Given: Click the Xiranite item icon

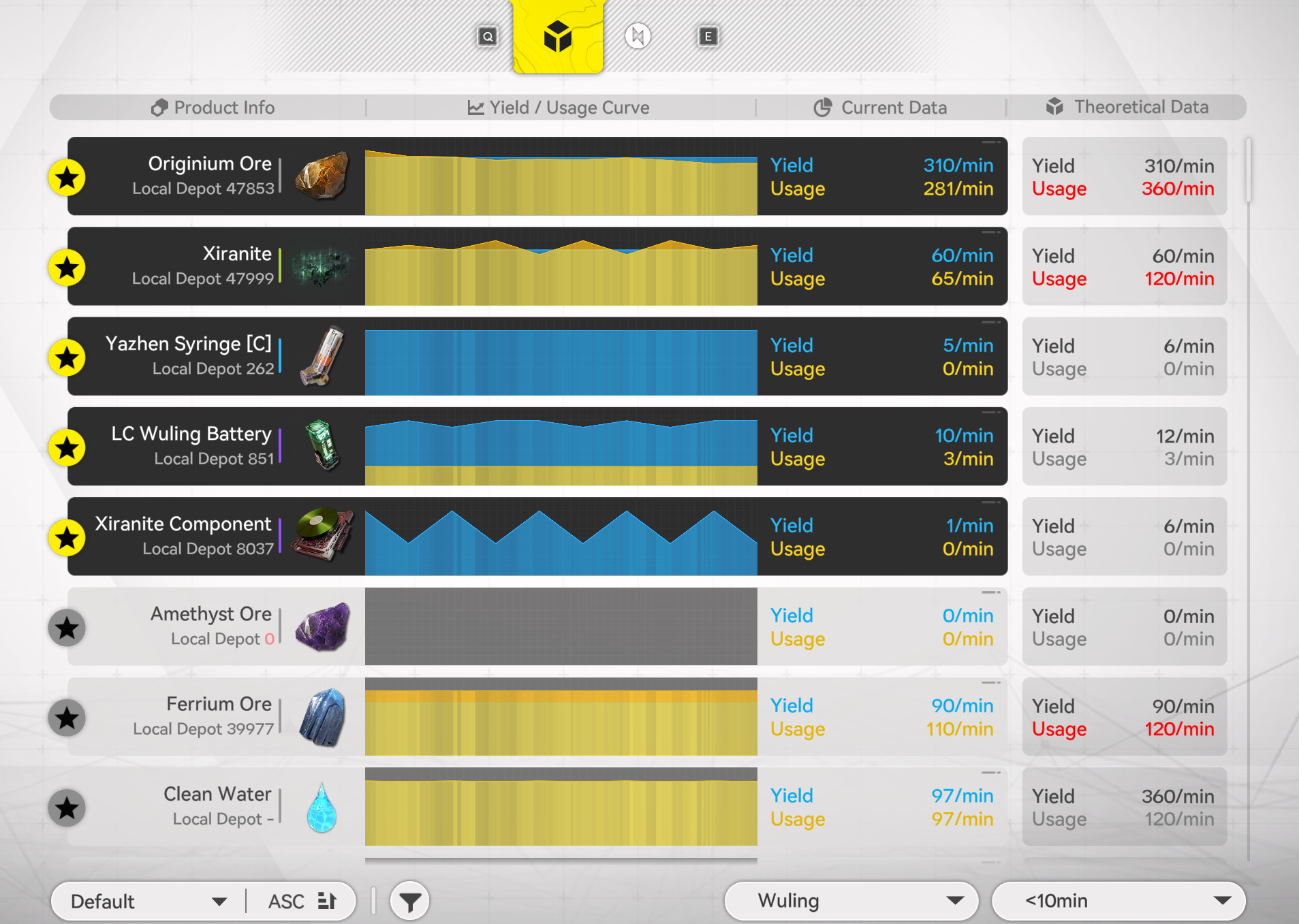Looking at the screenshot, I should pyautogui.click(x=322, y=267).
